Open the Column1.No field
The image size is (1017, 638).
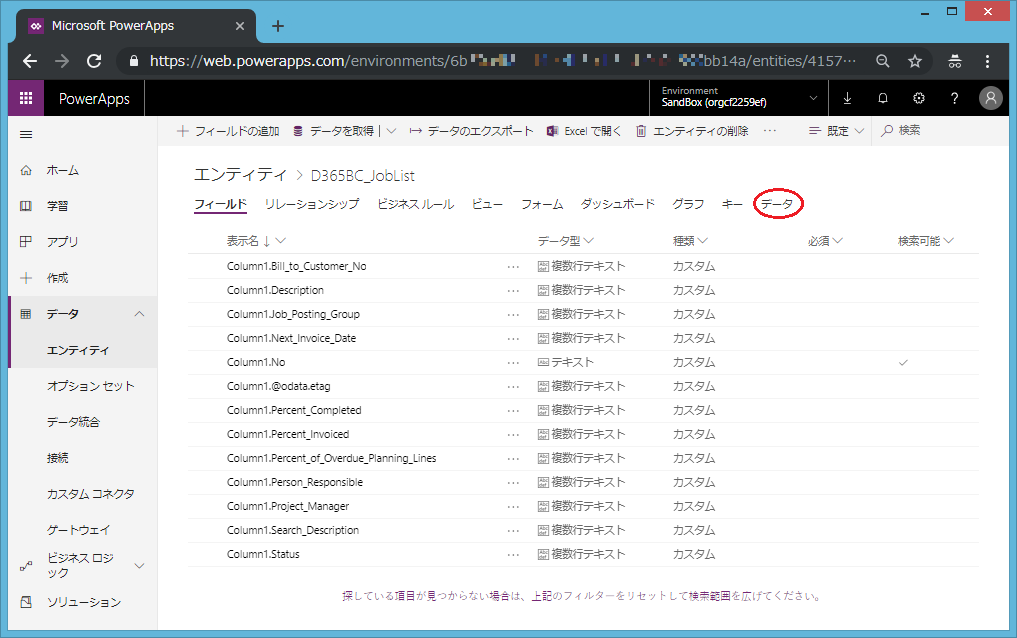point(256,362)
